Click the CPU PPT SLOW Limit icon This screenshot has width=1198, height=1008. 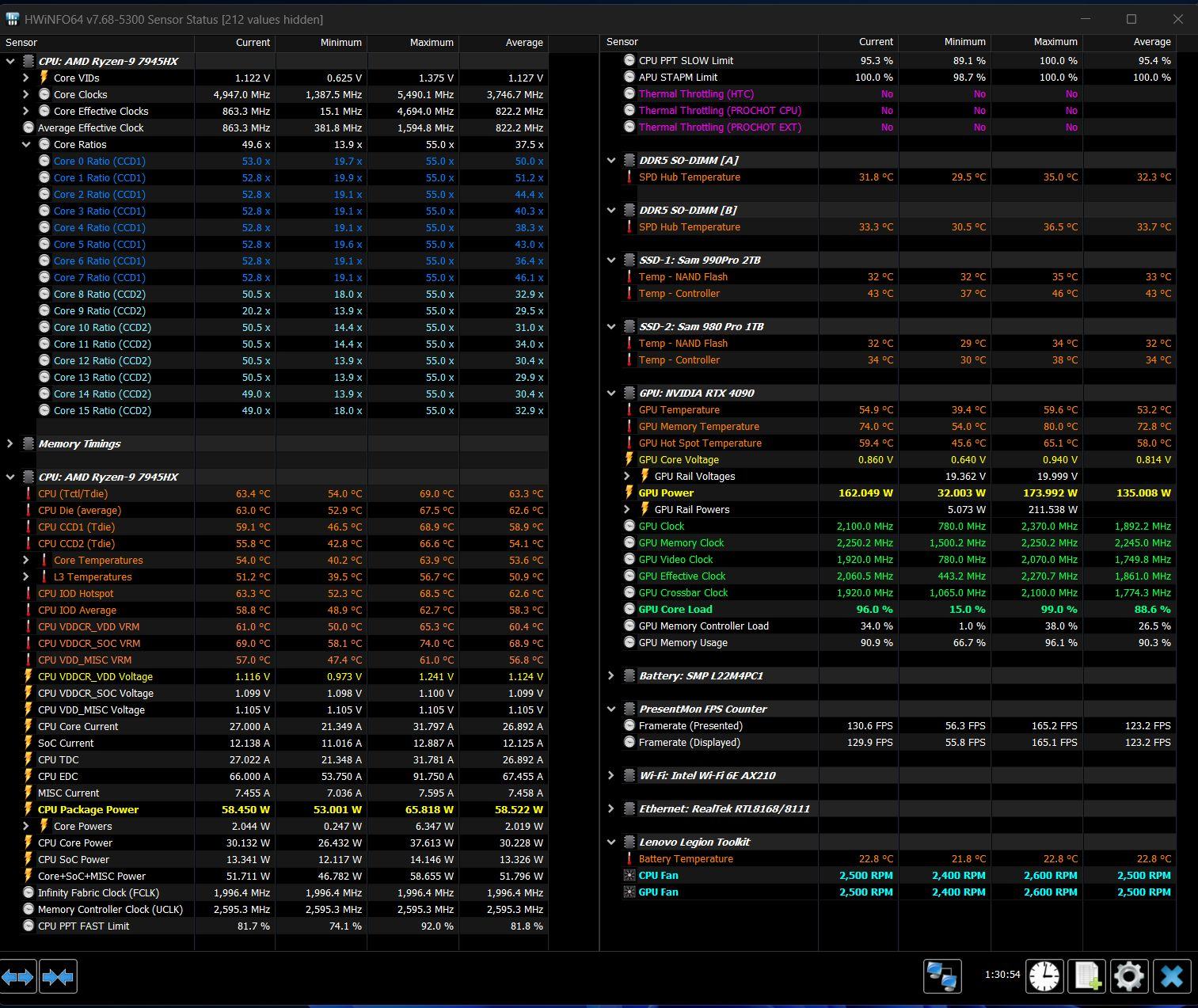pos(629,60)
